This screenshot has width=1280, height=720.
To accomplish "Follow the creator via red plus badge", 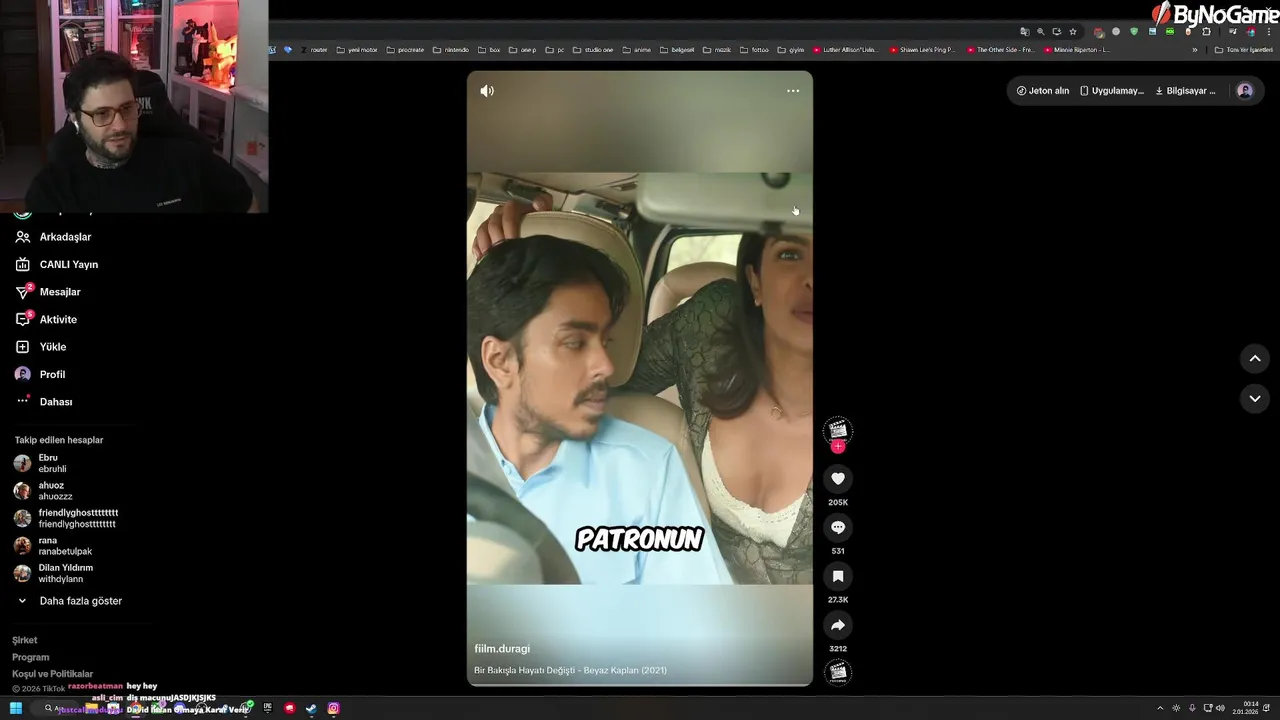I will click(838, 446).
